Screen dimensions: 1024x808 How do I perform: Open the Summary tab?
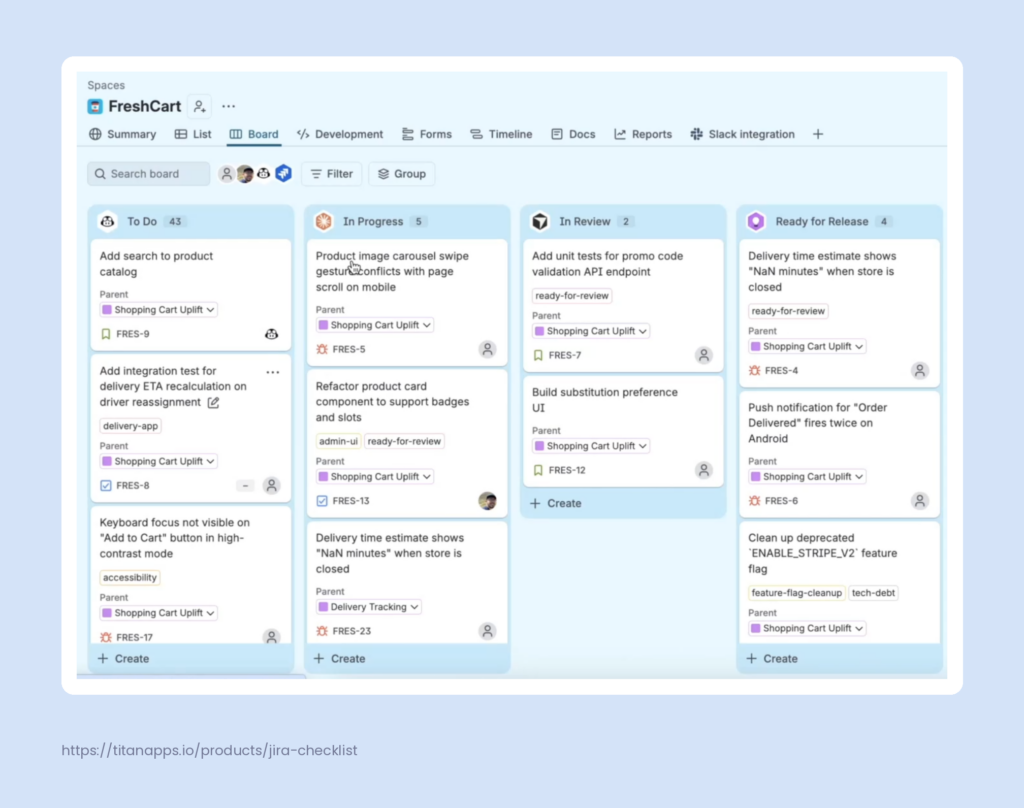[123, 134]
